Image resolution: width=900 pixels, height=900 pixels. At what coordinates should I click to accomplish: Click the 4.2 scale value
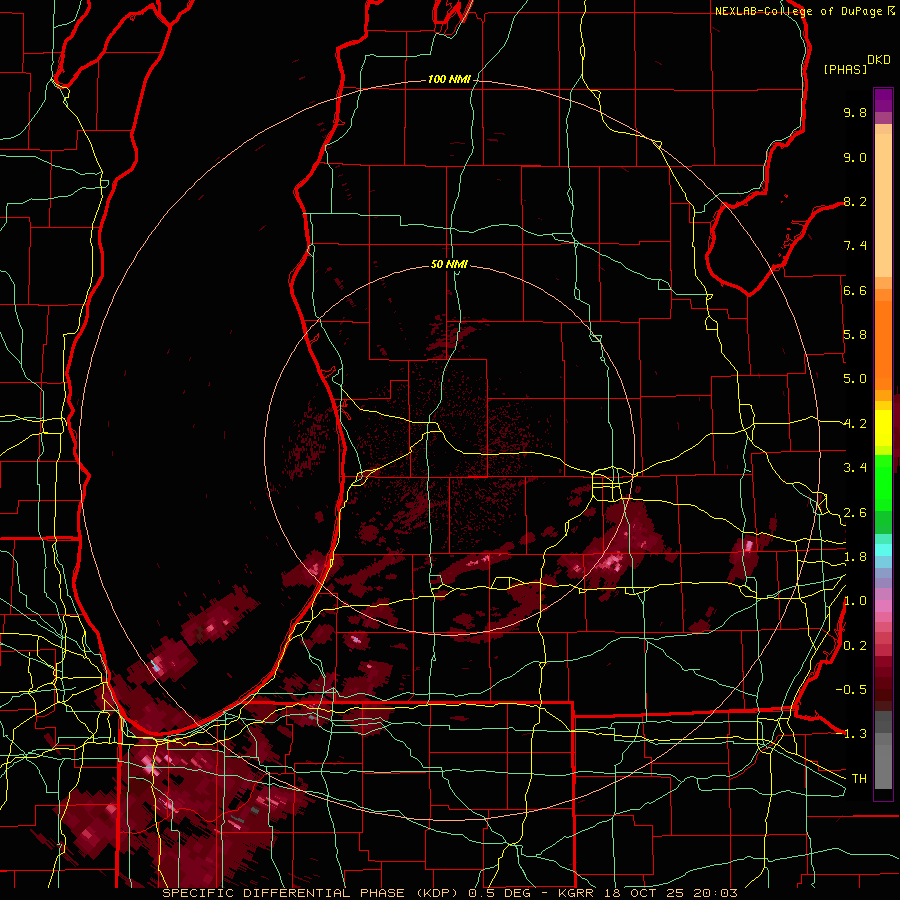[855, 424]
